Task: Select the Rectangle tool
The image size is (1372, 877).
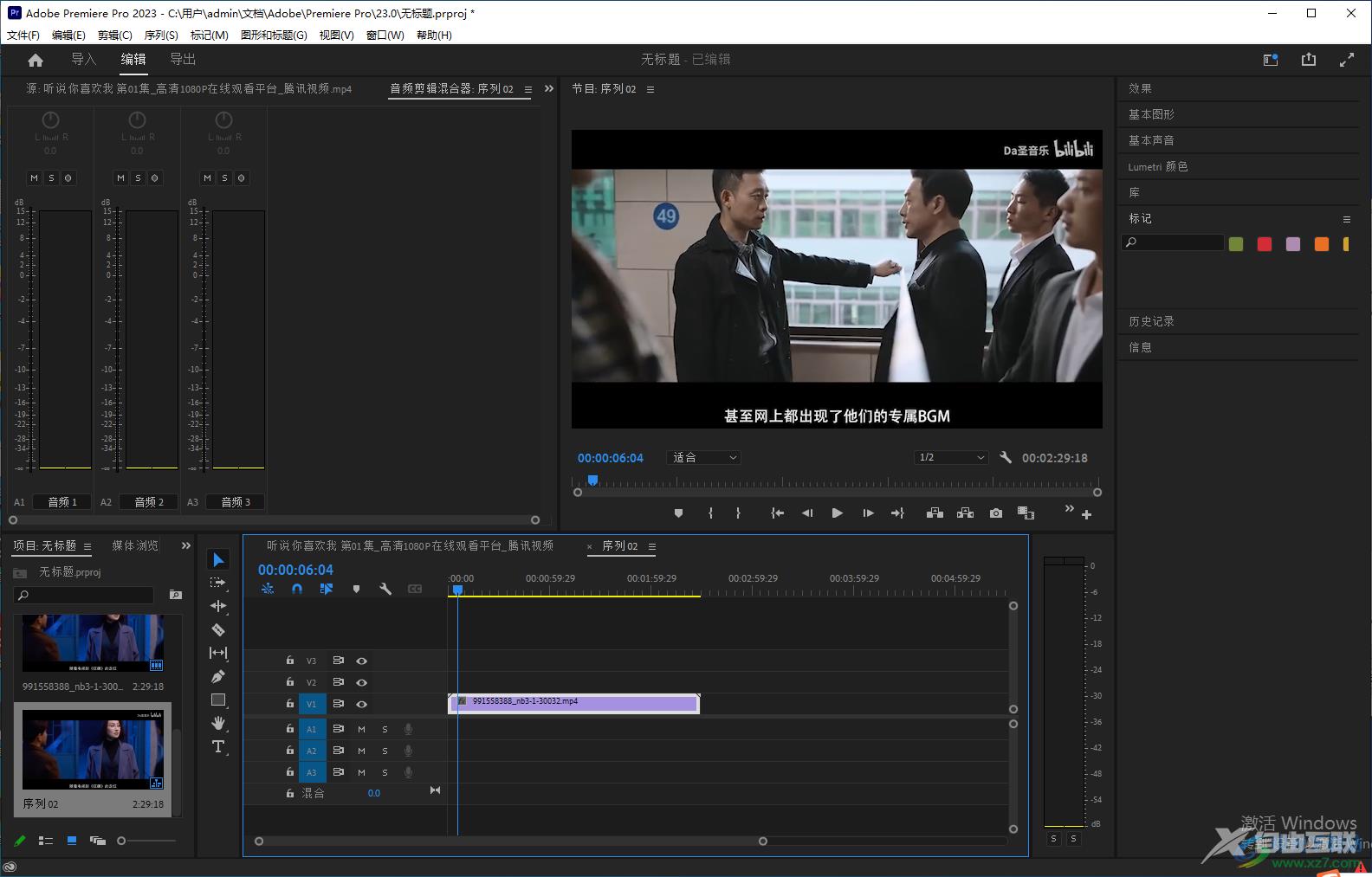Action: click(x=218, y=700)
